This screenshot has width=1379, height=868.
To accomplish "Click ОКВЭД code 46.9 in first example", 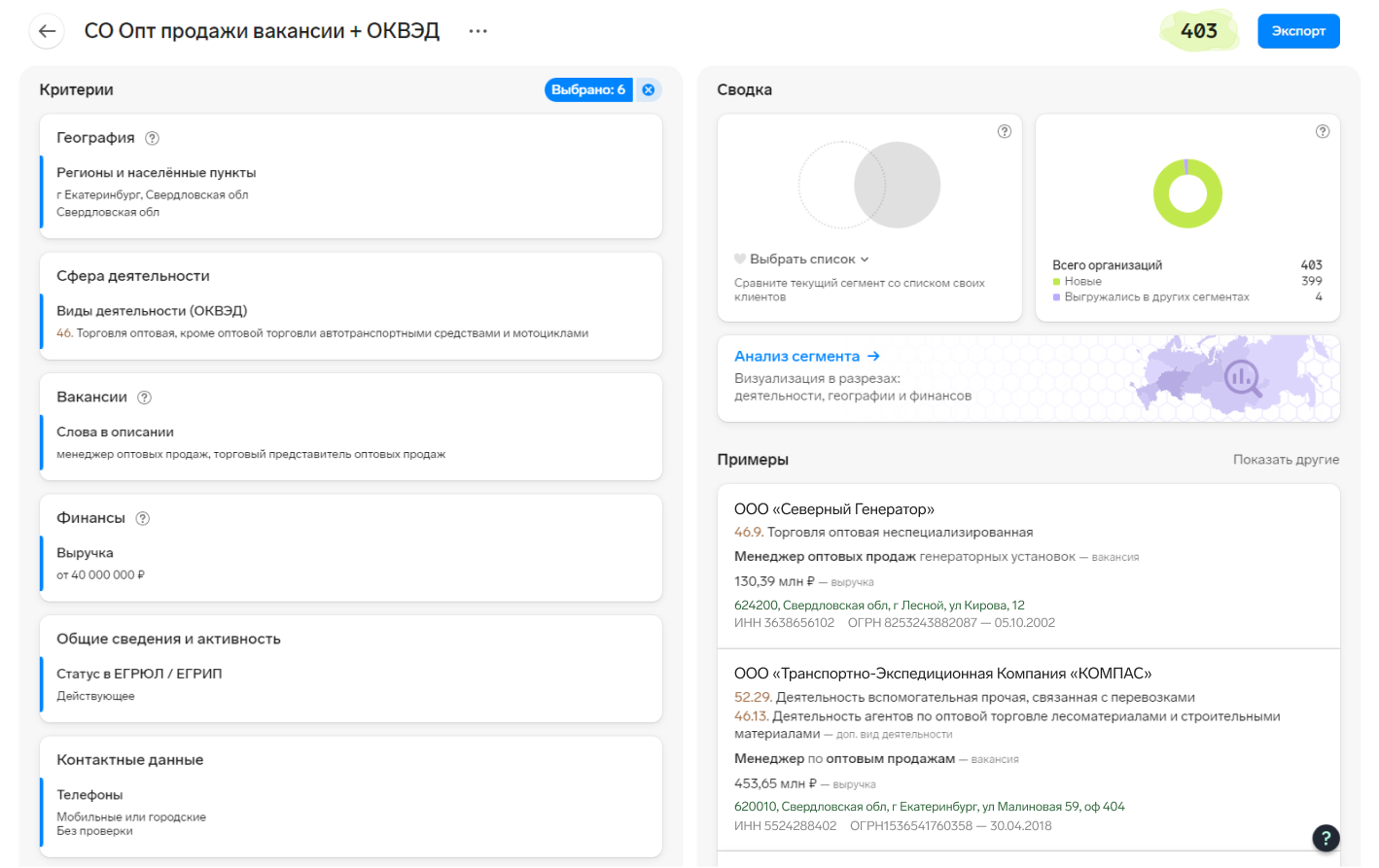I will coord(748,533).
